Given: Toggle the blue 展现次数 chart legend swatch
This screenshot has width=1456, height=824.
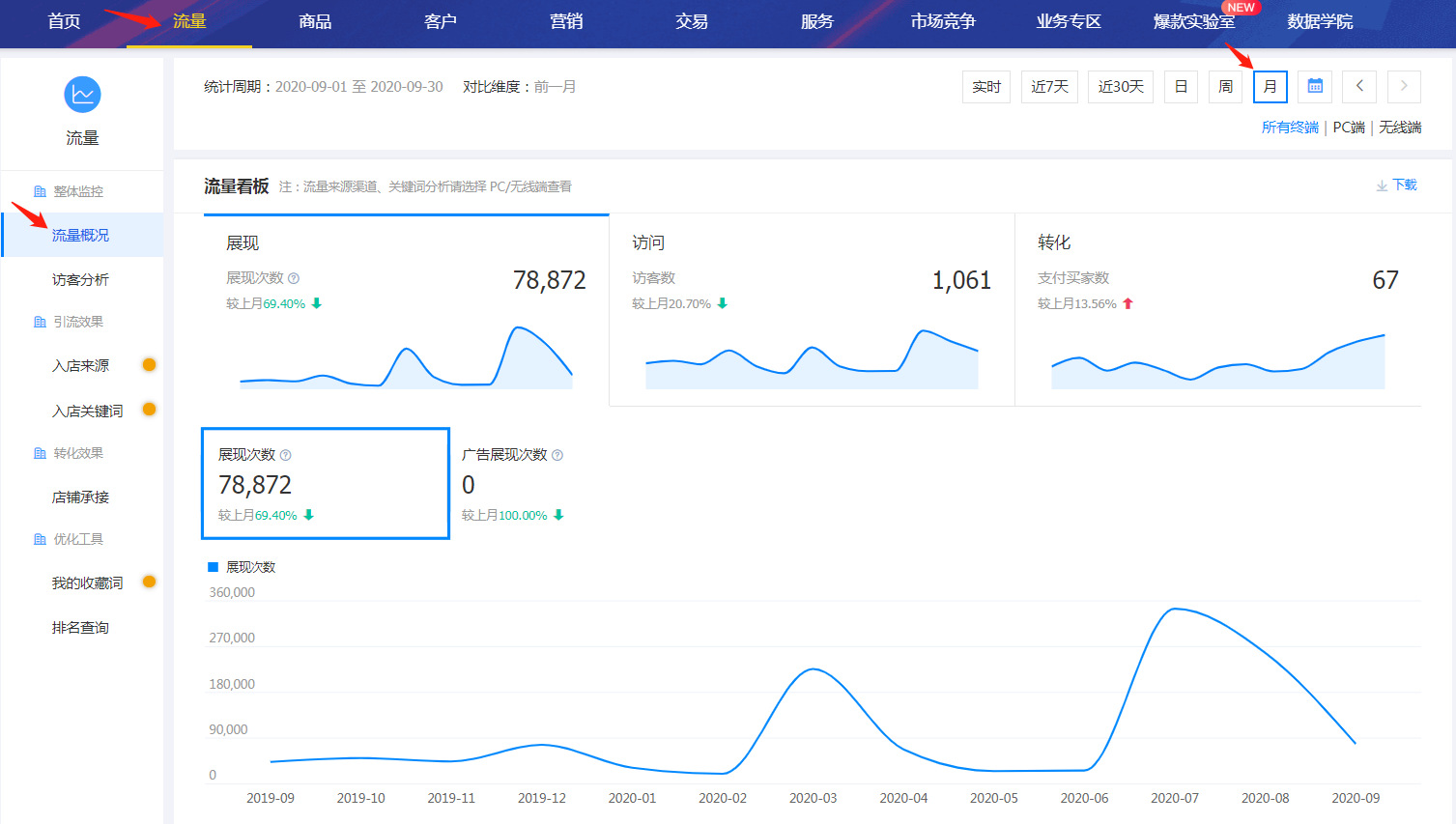Looking at the screenshot, I should click(214, 567).
